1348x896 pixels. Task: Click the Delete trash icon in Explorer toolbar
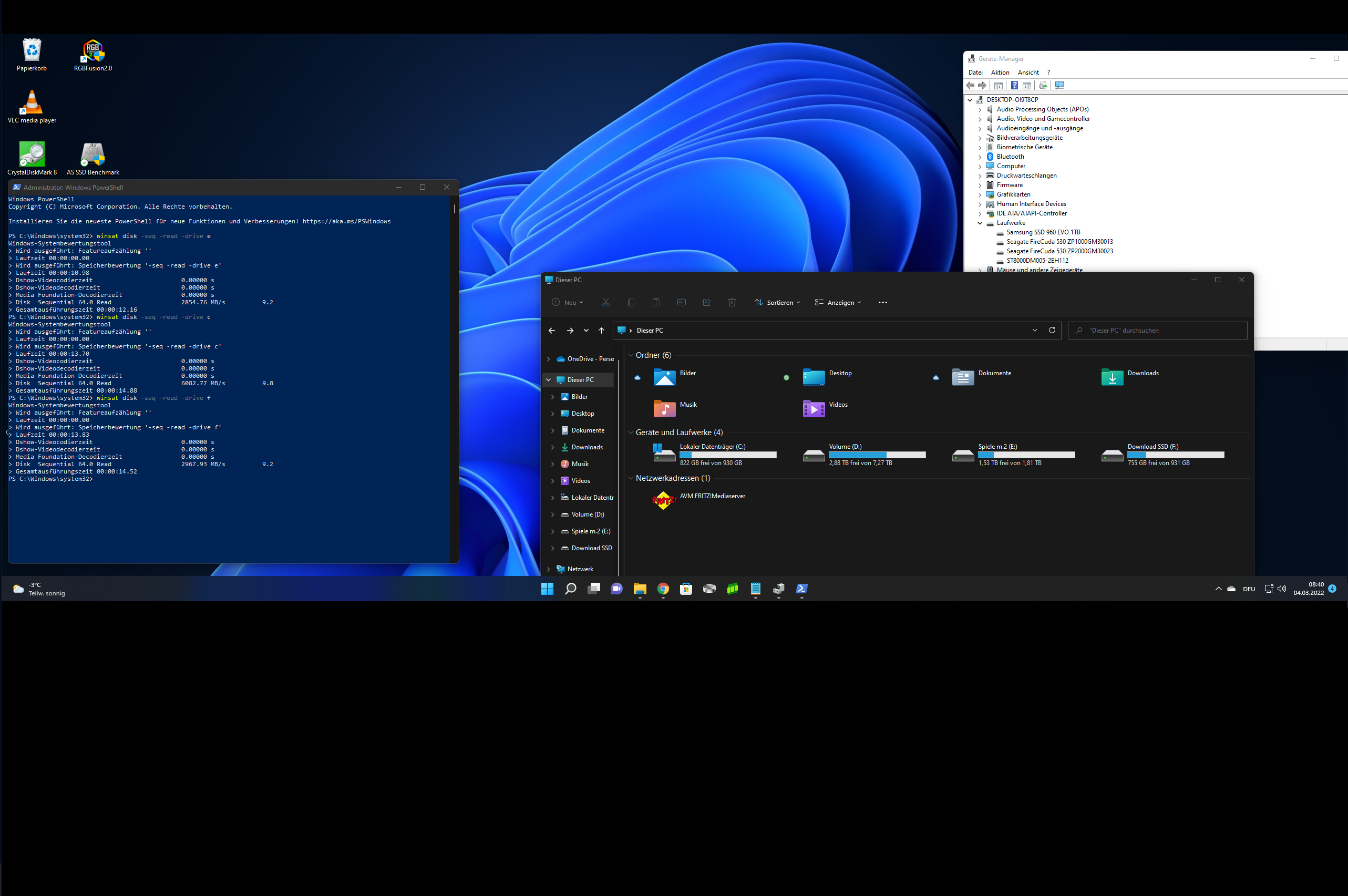click(732, 302)
